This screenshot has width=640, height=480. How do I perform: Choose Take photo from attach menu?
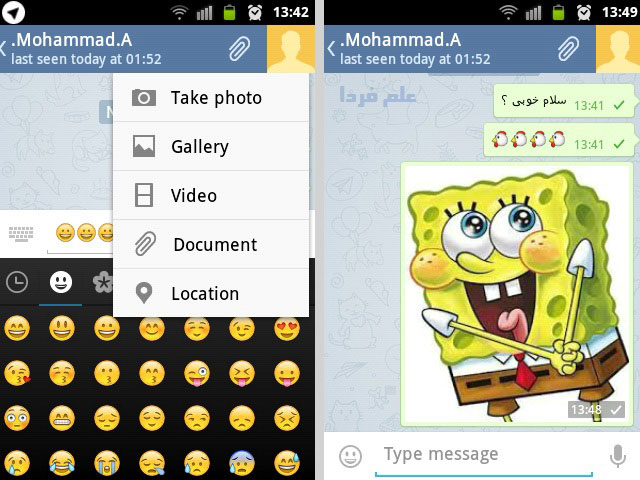point(211,98)
